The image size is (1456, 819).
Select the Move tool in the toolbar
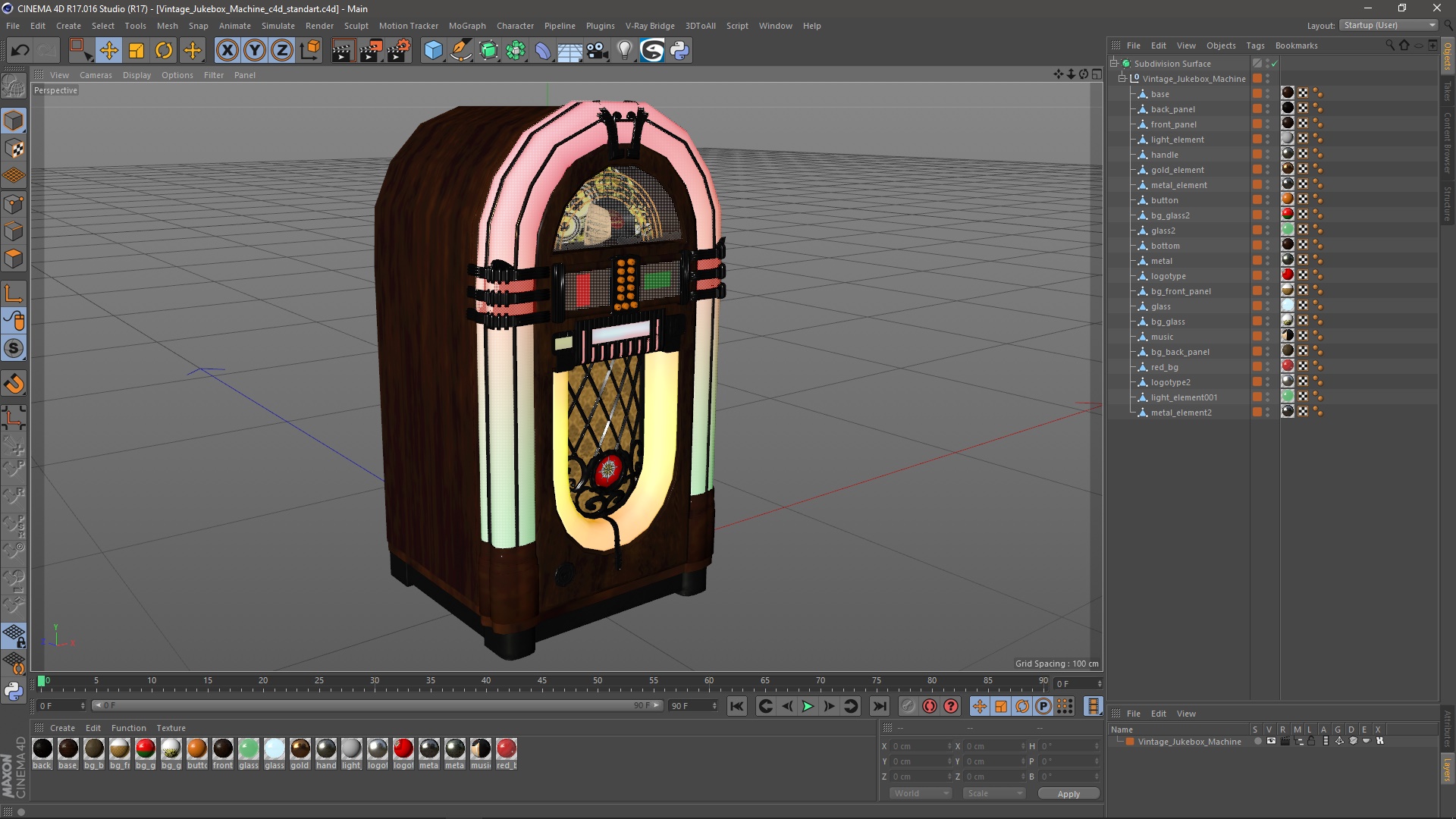click(x=108, y=51)
